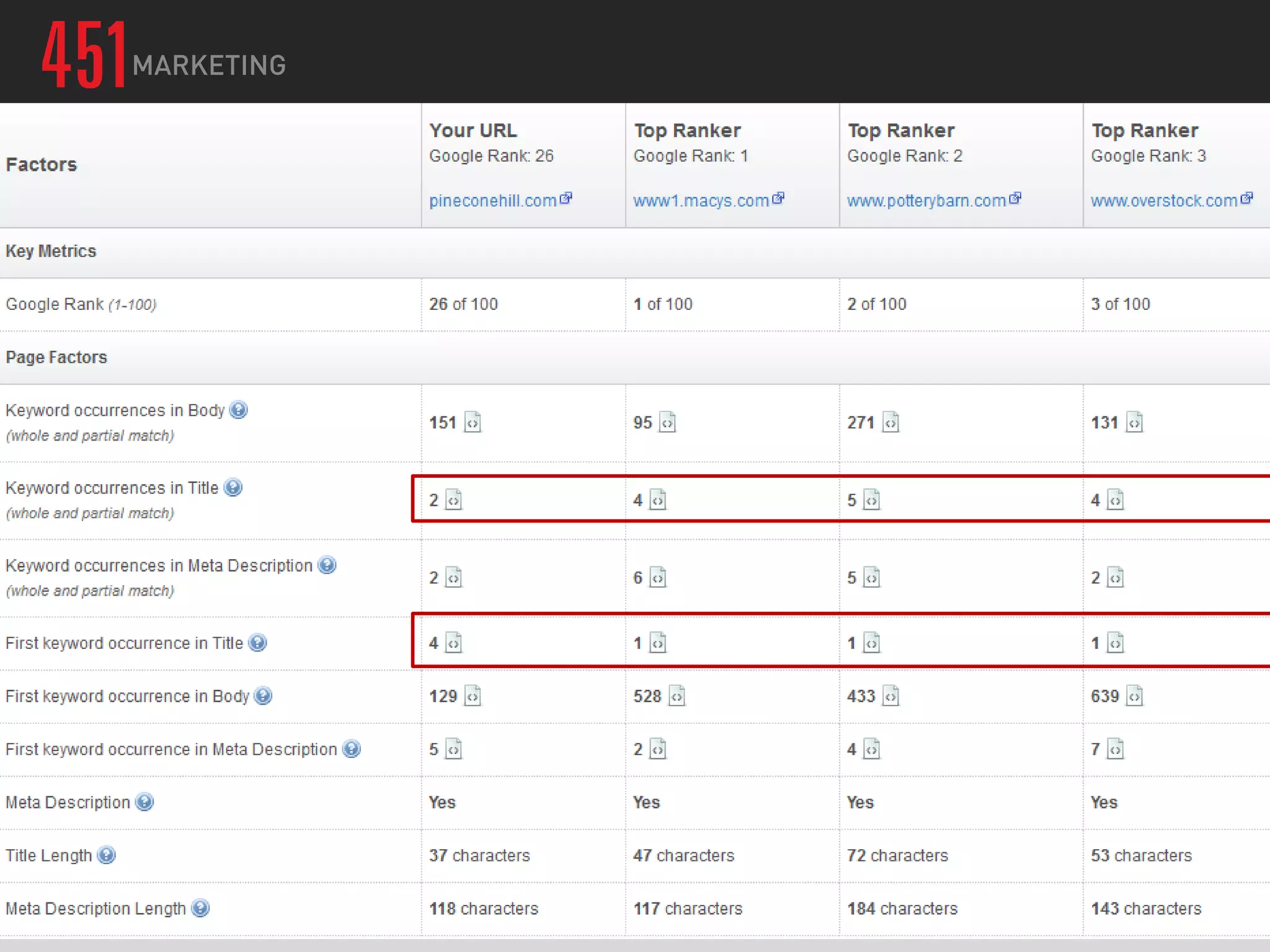
Task: Click source icon beside 639 in overstock column
Action: pyautogui.click(x=1134, y=696)
